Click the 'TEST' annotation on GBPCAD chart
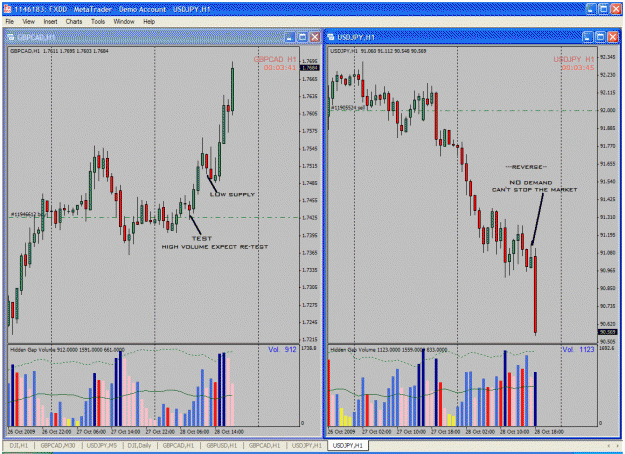This screenshot has width=625, height=454. tap(202, 238)
